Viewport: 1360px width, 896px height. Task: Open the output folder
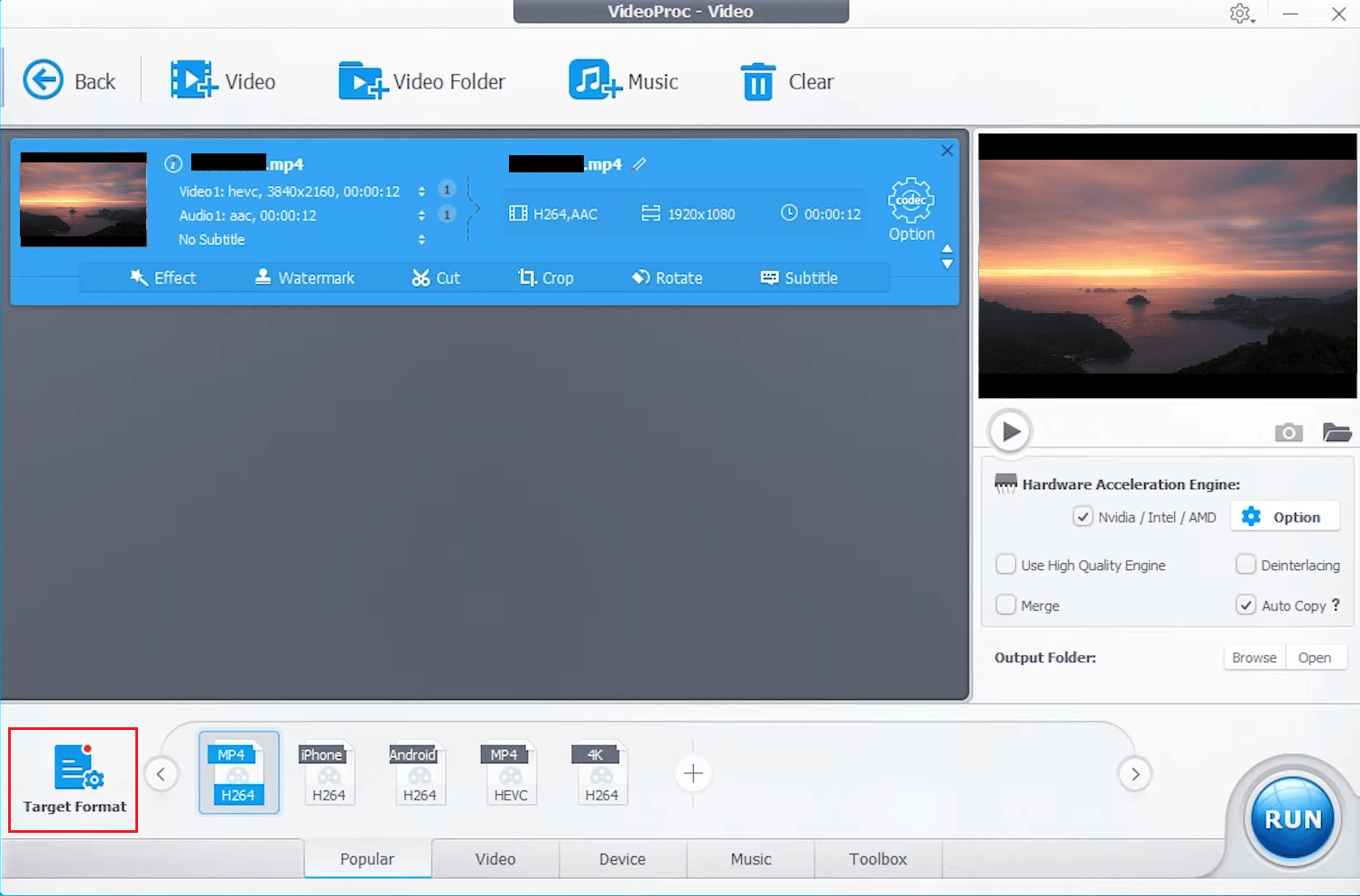1315,658
